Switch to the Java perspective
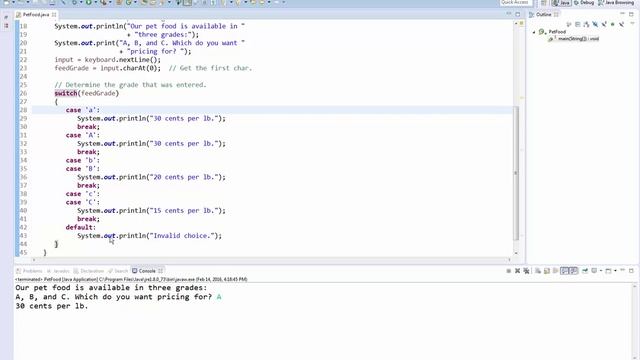Viewport: 640px width, 360px height. tap(561, 3)
